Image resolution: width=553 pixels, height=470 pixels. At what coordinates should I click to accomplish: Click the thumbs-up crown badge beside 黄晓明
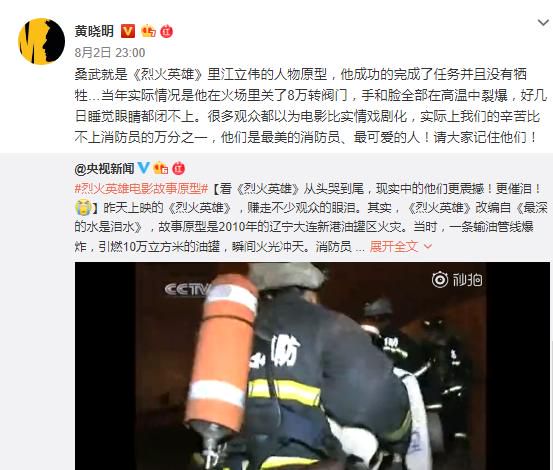pyautogui.click(x=148, y=31)
